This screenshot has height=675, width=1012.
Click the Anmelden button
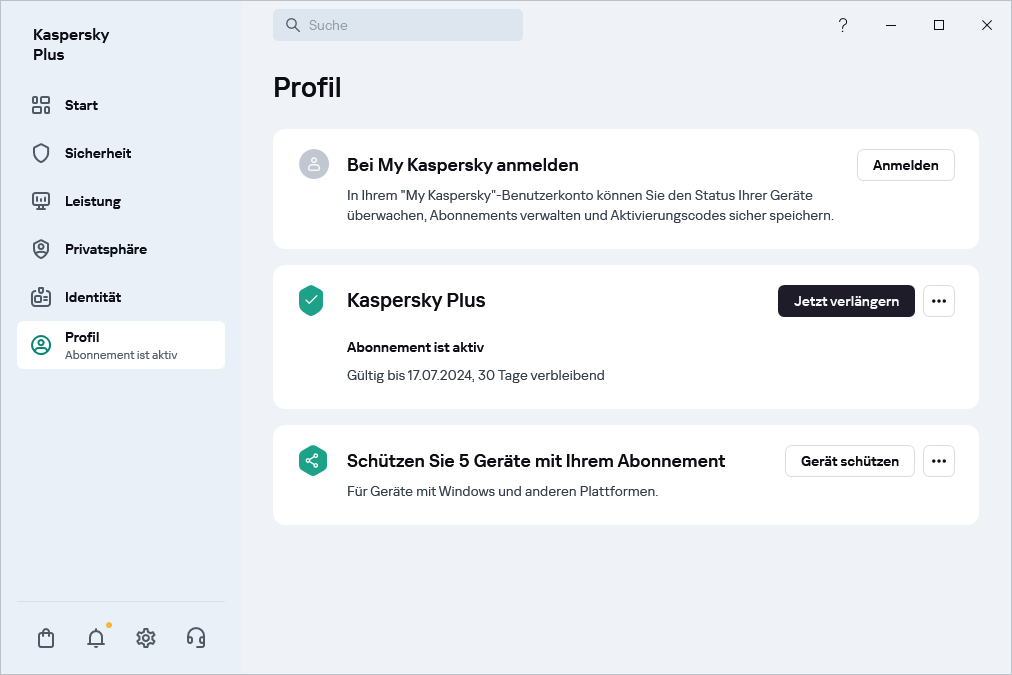tap(905, 165)
